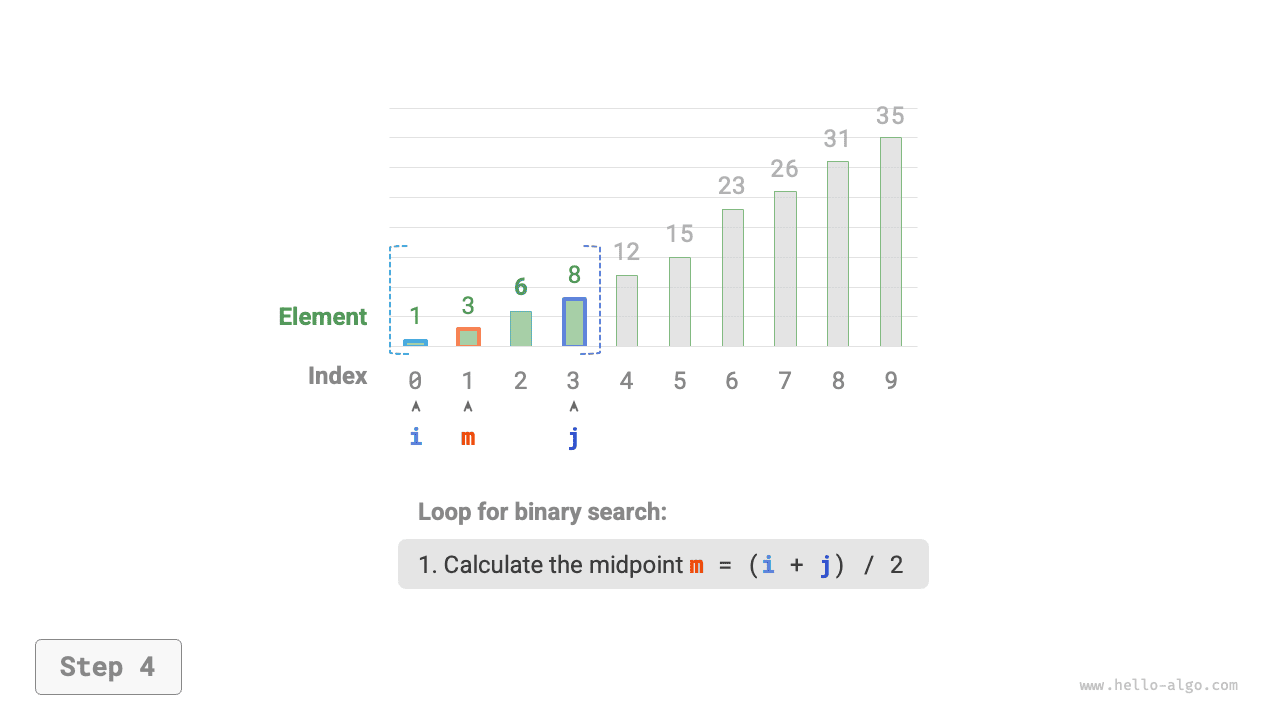Click the orange midpoint pointer label m
The height and width of the screenshot is (720, 1280).
tap(468, 437)
